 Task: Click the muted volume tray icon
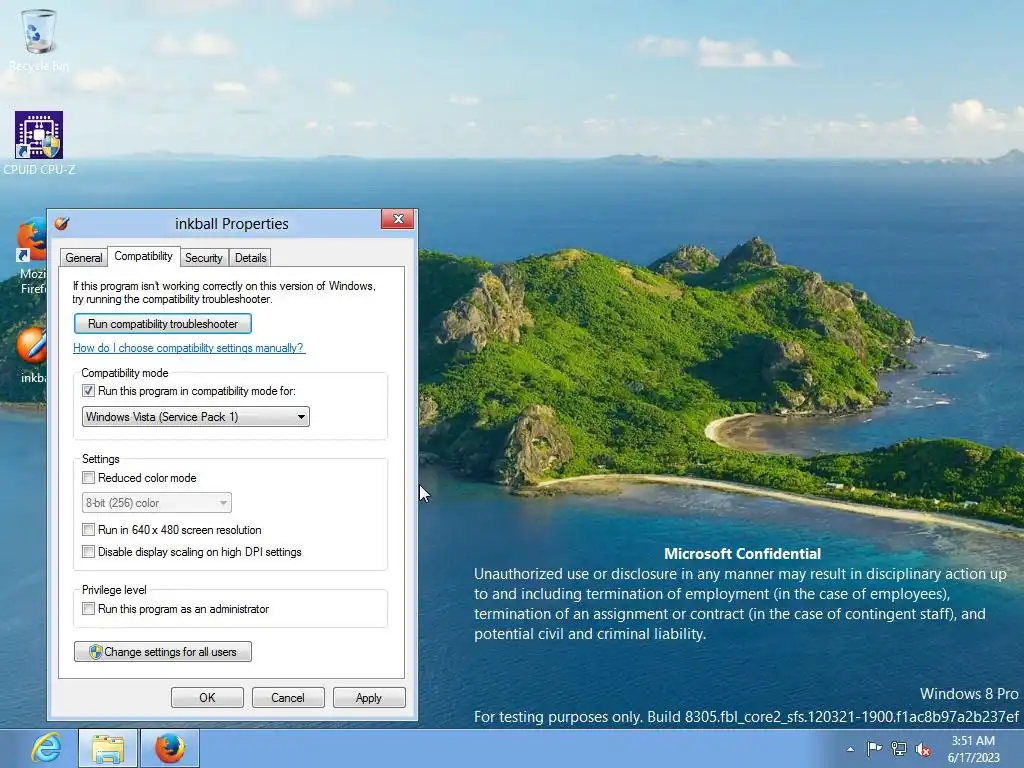tap(923, 749)
